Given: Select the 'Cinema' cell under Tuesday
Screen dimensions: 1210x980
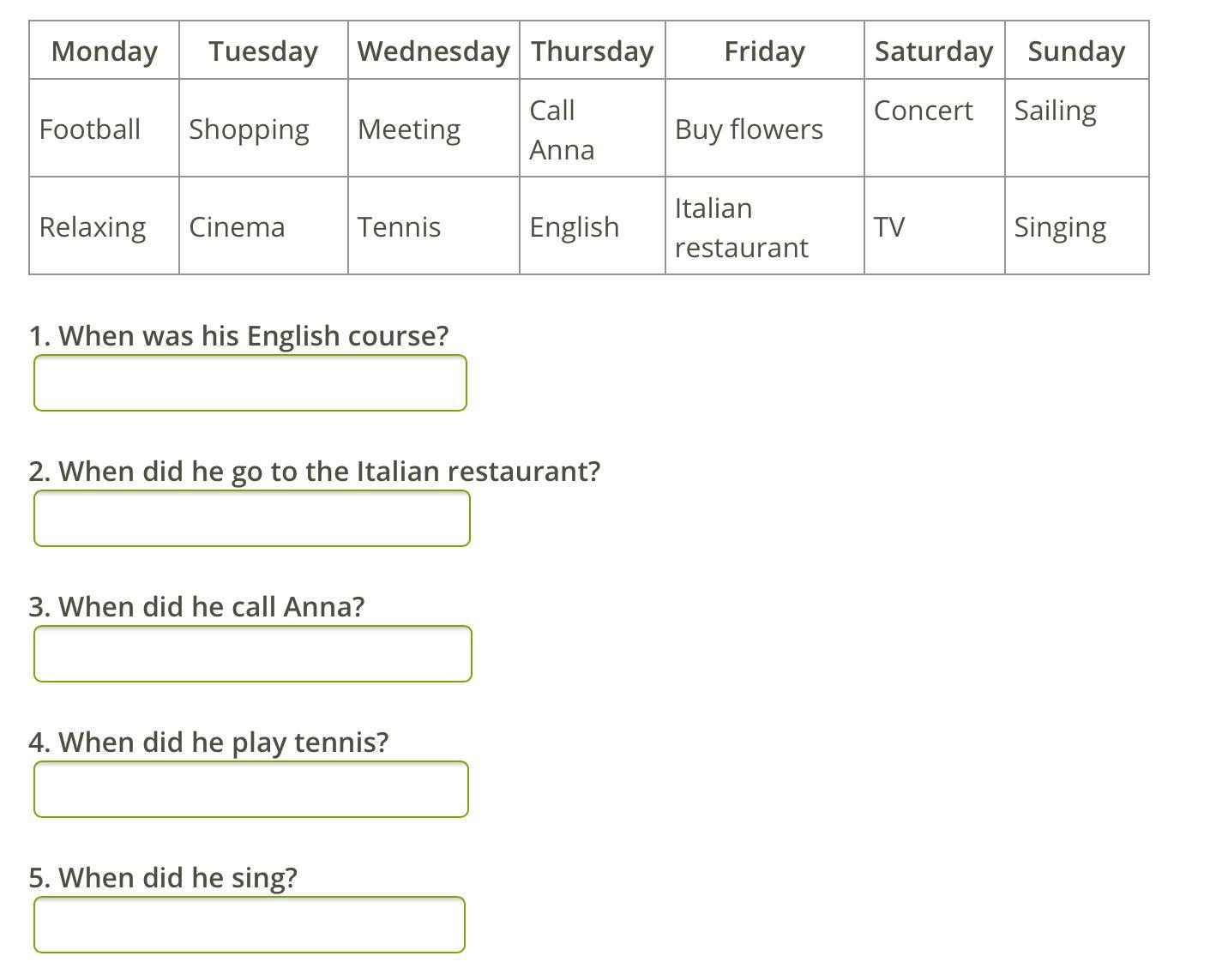Looking at the screenshot, I should tap(263, 226).
